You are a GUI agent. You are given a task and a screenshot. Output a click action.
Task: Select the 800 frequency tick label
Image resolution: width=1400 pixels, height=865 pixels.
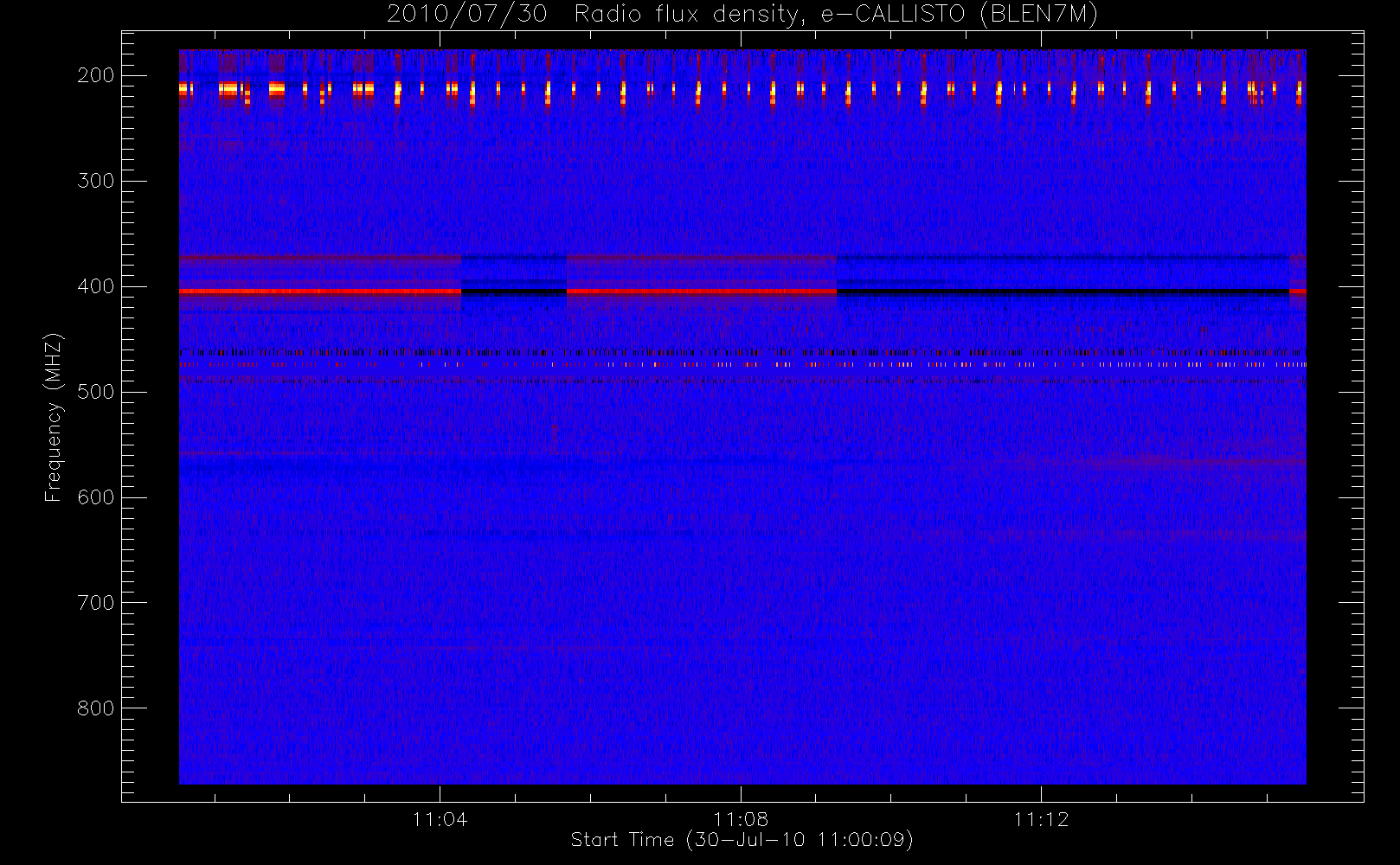96,708
